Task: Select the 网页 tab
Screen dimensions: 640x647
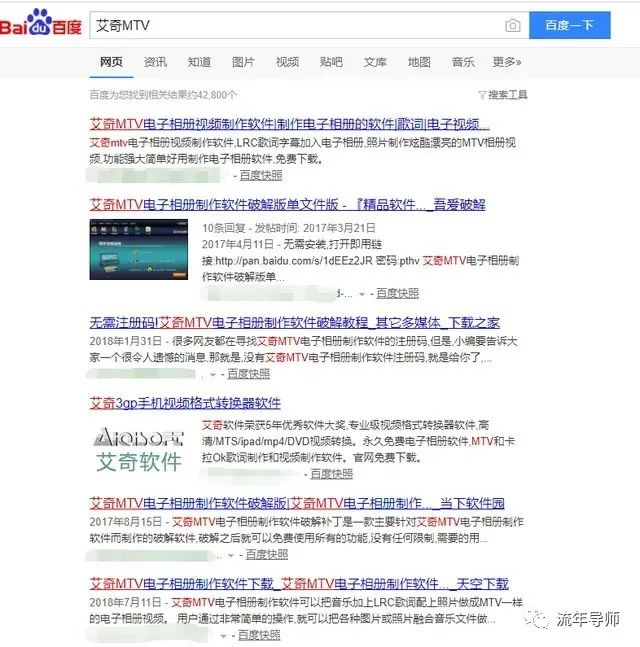Action: point(111,62)
